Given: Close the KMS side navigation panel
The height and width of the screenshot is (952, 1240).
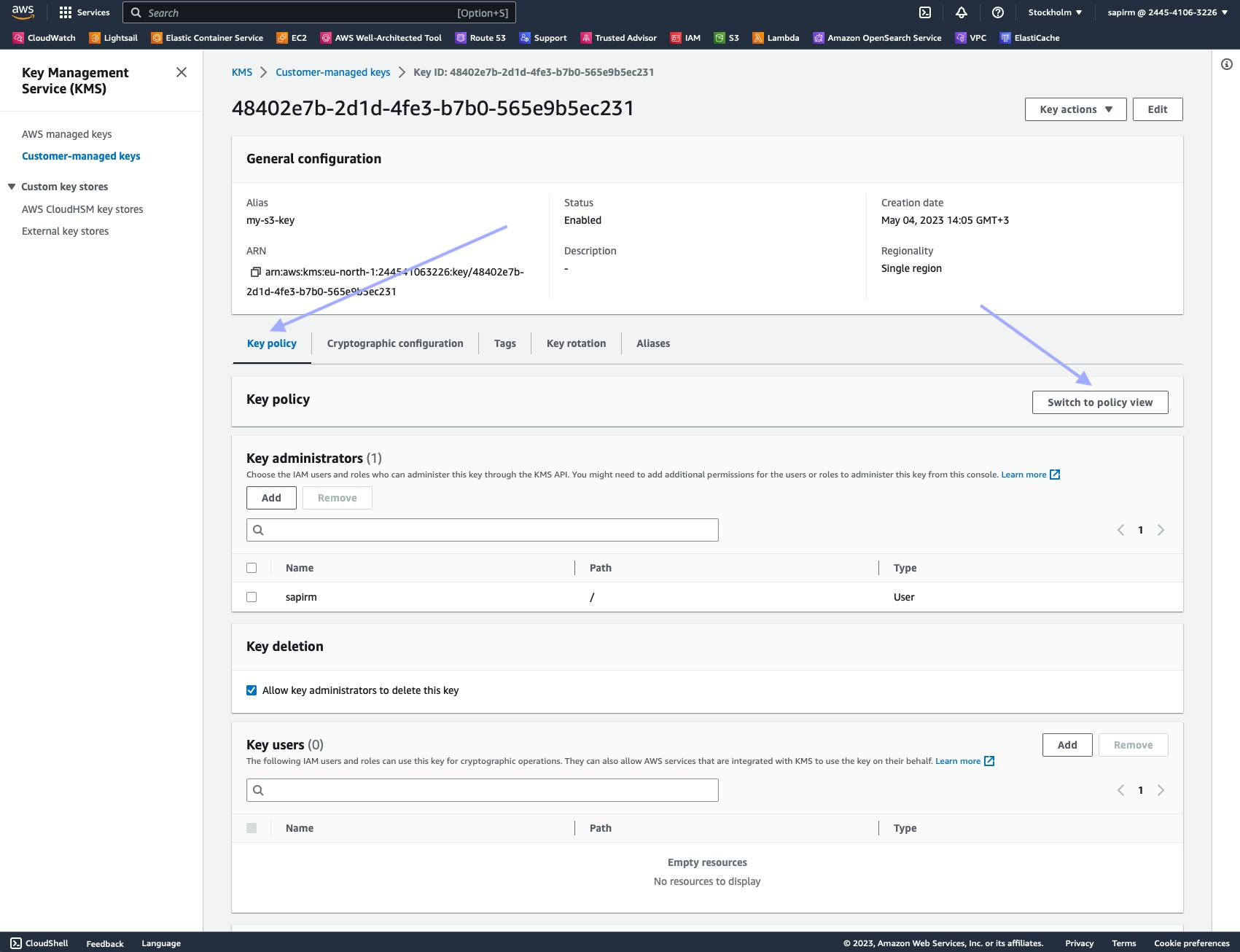Looking at the screenshot, I should (182, 72).
